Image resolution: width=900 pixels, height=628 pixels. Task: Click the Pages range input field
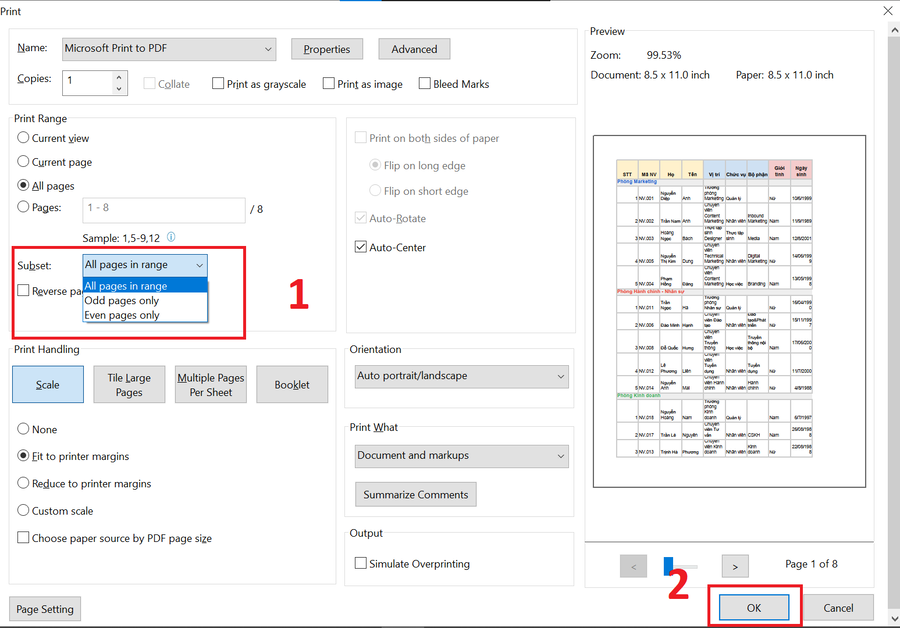[164, 210]
